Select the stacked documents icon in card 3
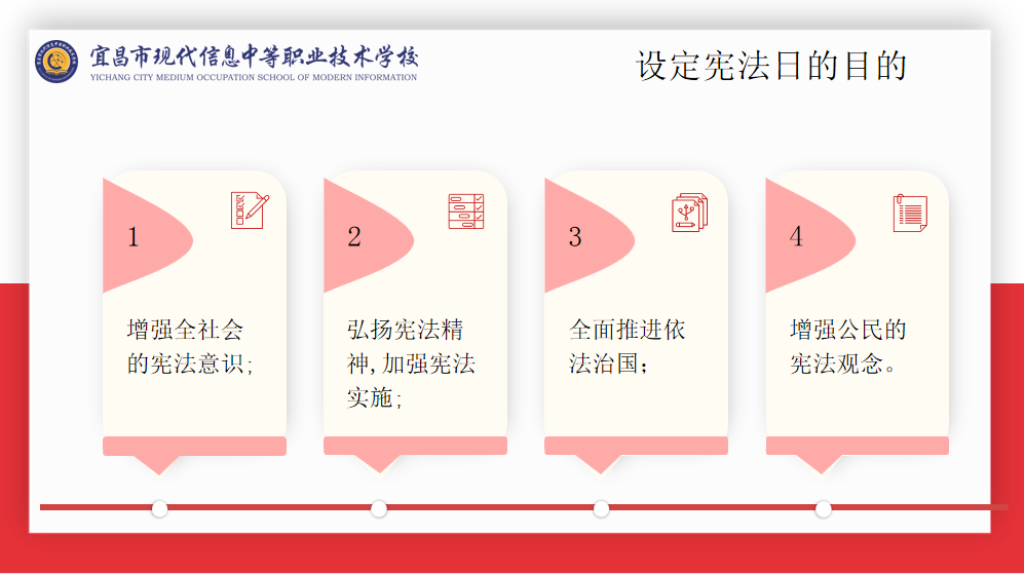 688,212
